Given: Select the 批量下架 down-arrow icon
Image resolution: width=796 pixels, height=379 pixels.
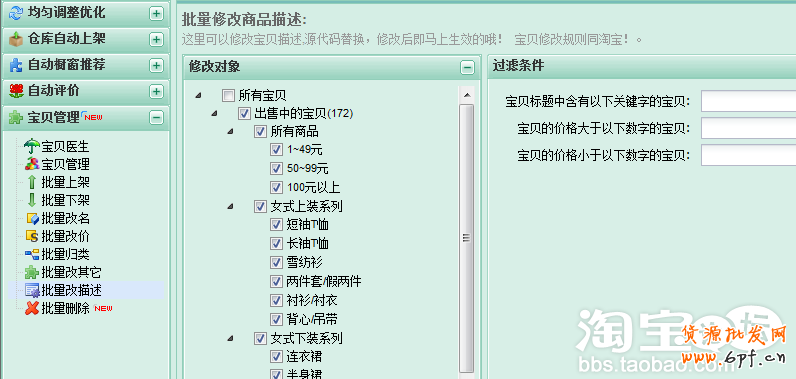Looking at the screenshot, I should coord(32,200).
